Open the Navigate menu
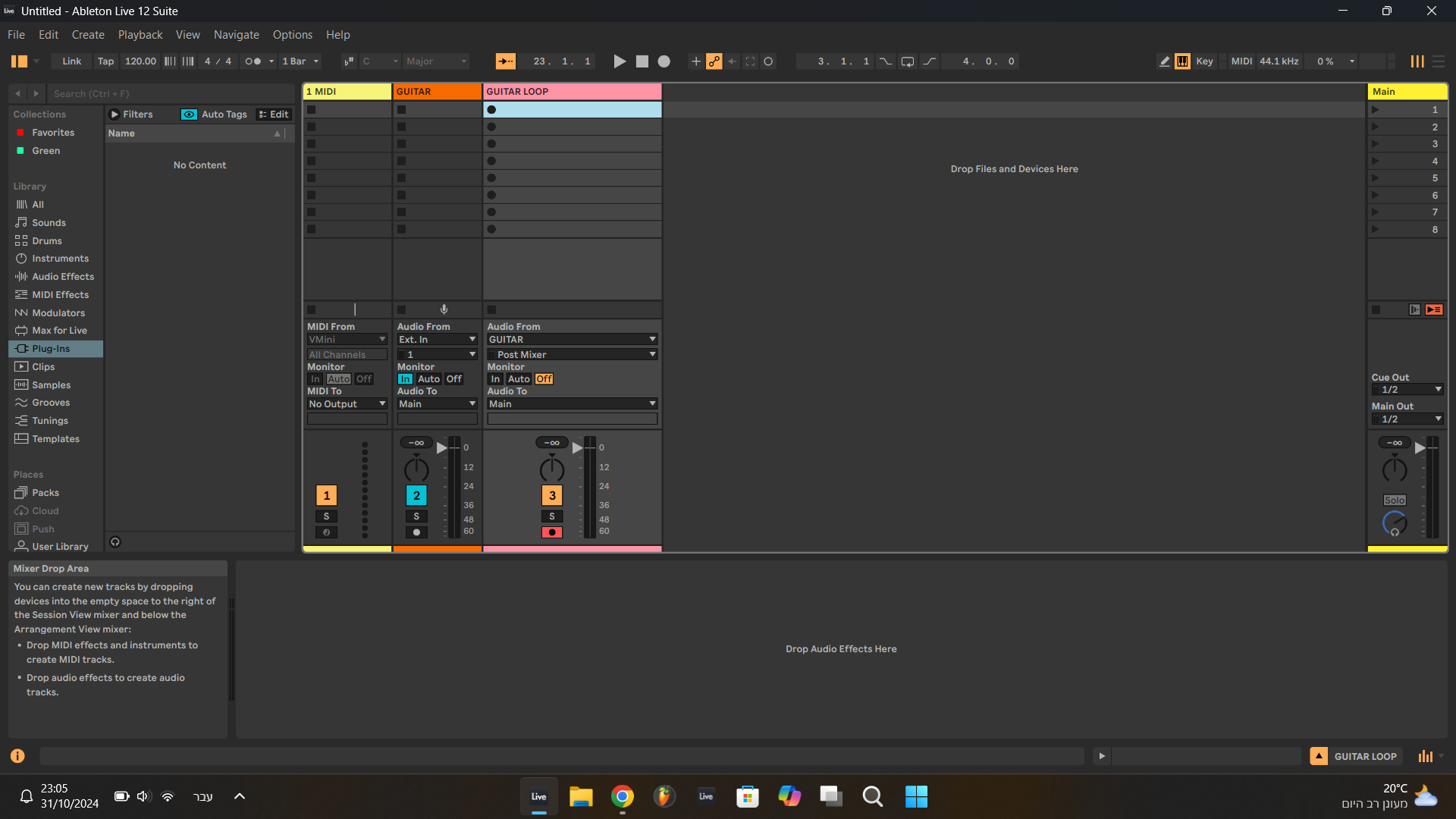 pos(236,35)
